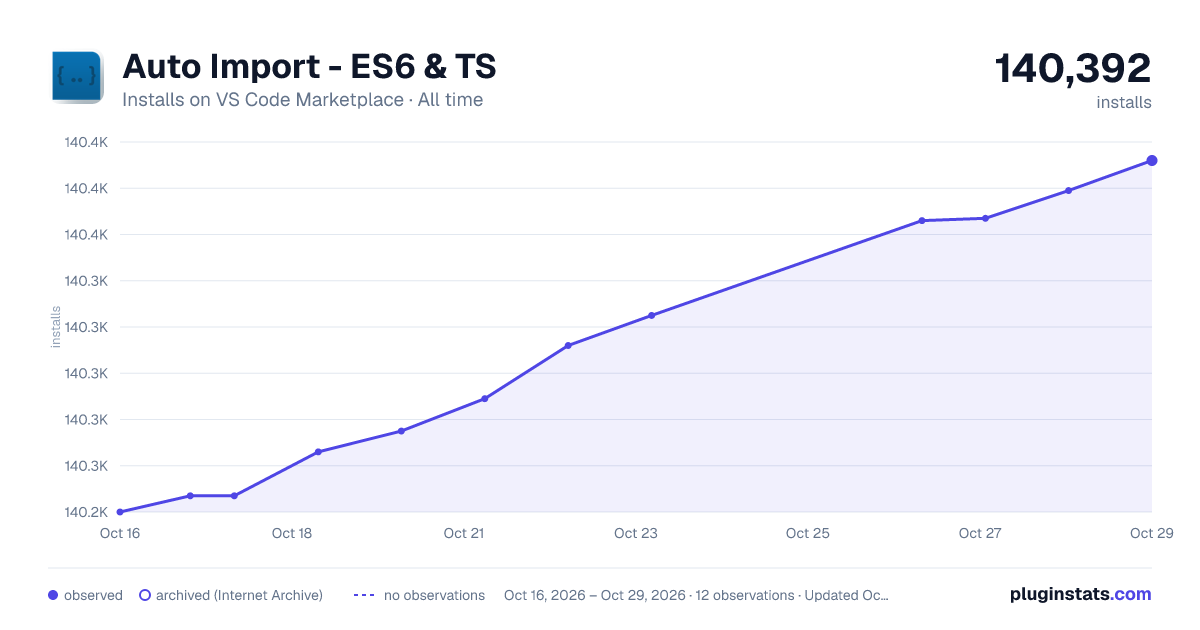The image size is (1200, 630).
Task: Click the 140,392 installs total
Action: click(x=1073, y=69)
